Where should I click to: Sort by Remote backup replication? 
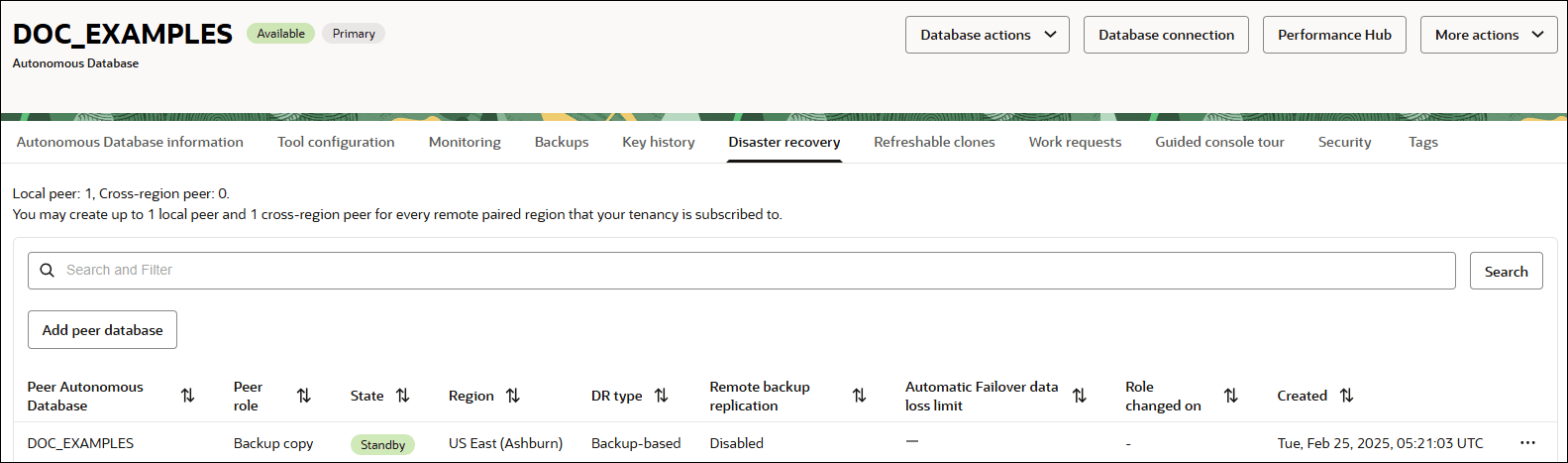click(x=859, y=396)
